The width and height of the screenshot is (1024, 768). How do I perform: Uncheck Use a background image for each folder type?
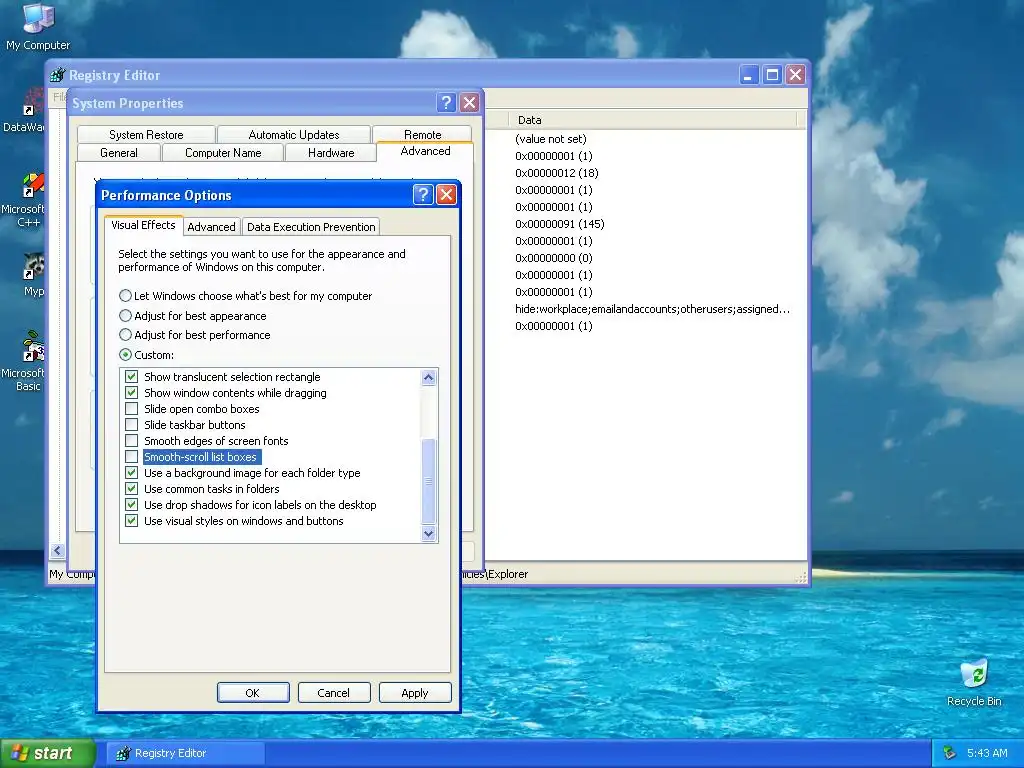point(131,473)
